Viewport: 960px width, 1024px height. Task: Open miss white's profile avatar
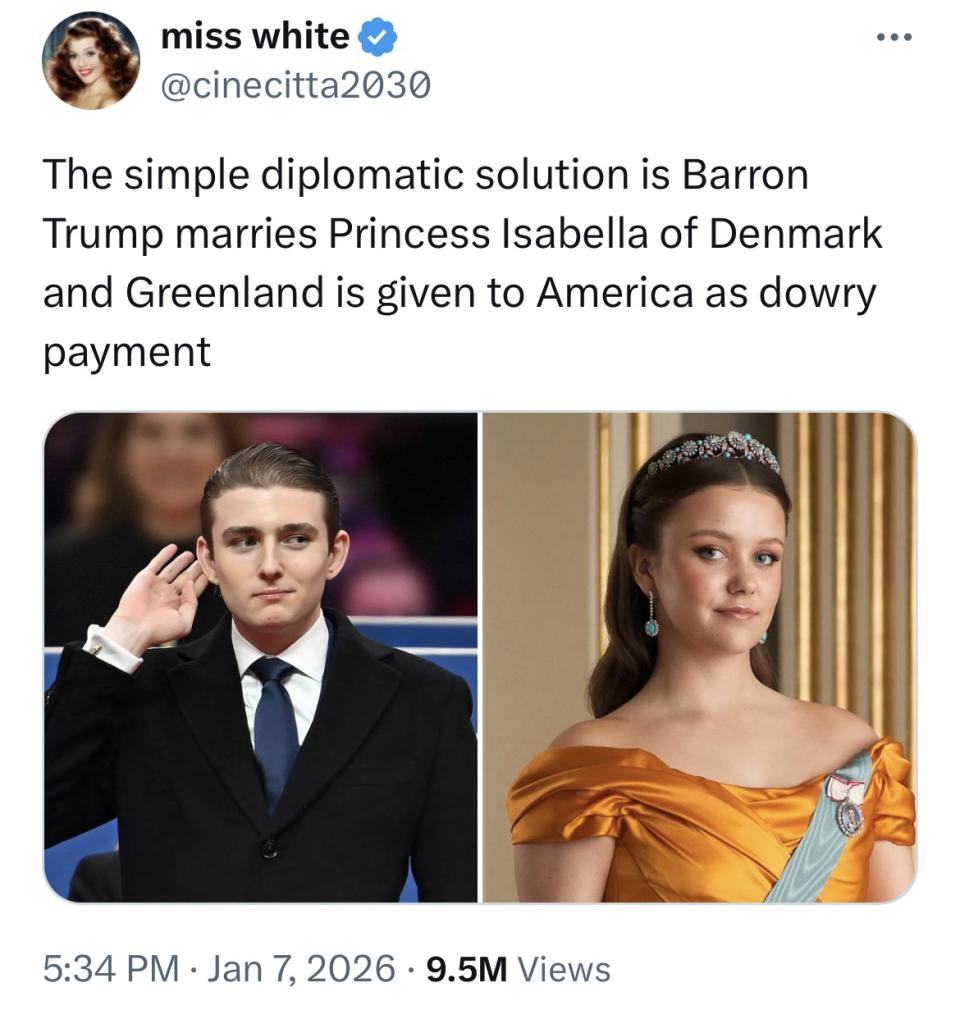pos(91,60)
